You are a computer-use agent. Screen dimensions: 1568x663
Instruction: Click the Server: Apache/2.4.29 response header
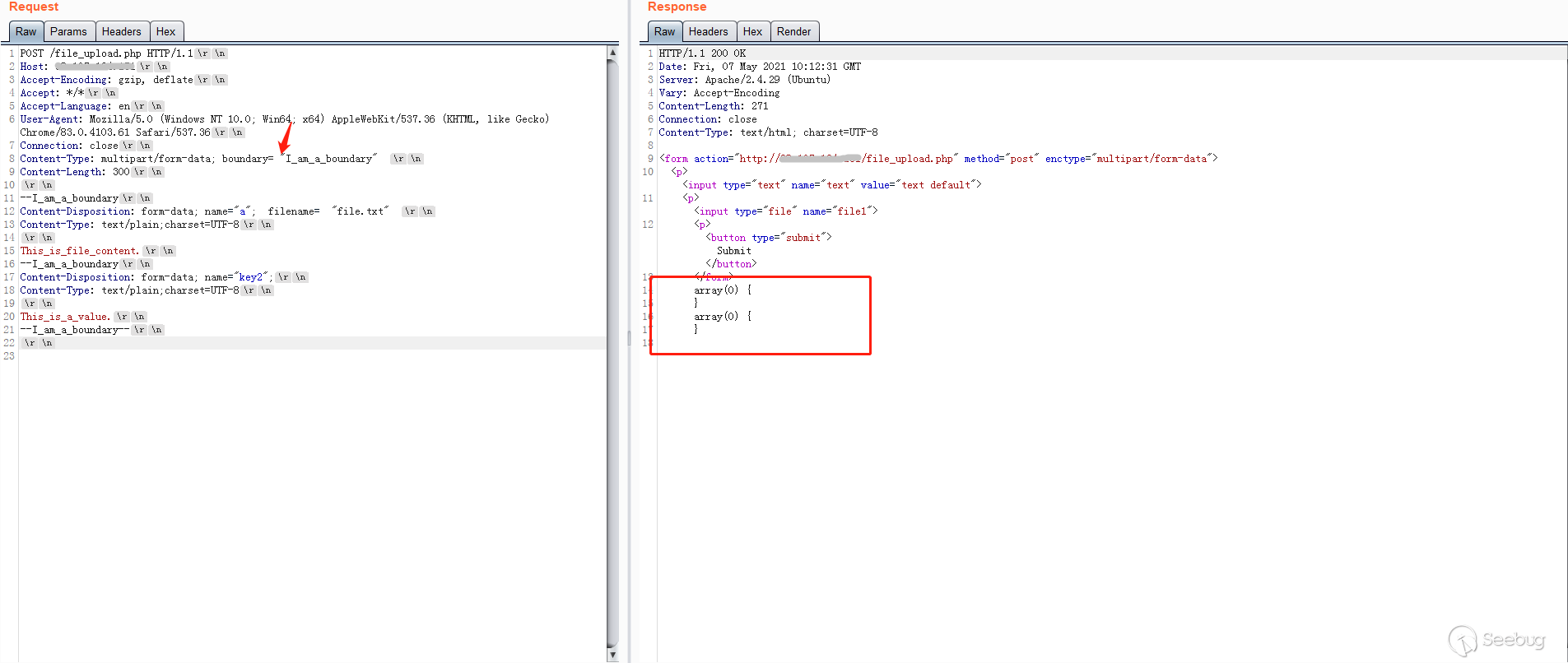pos(744,80)
